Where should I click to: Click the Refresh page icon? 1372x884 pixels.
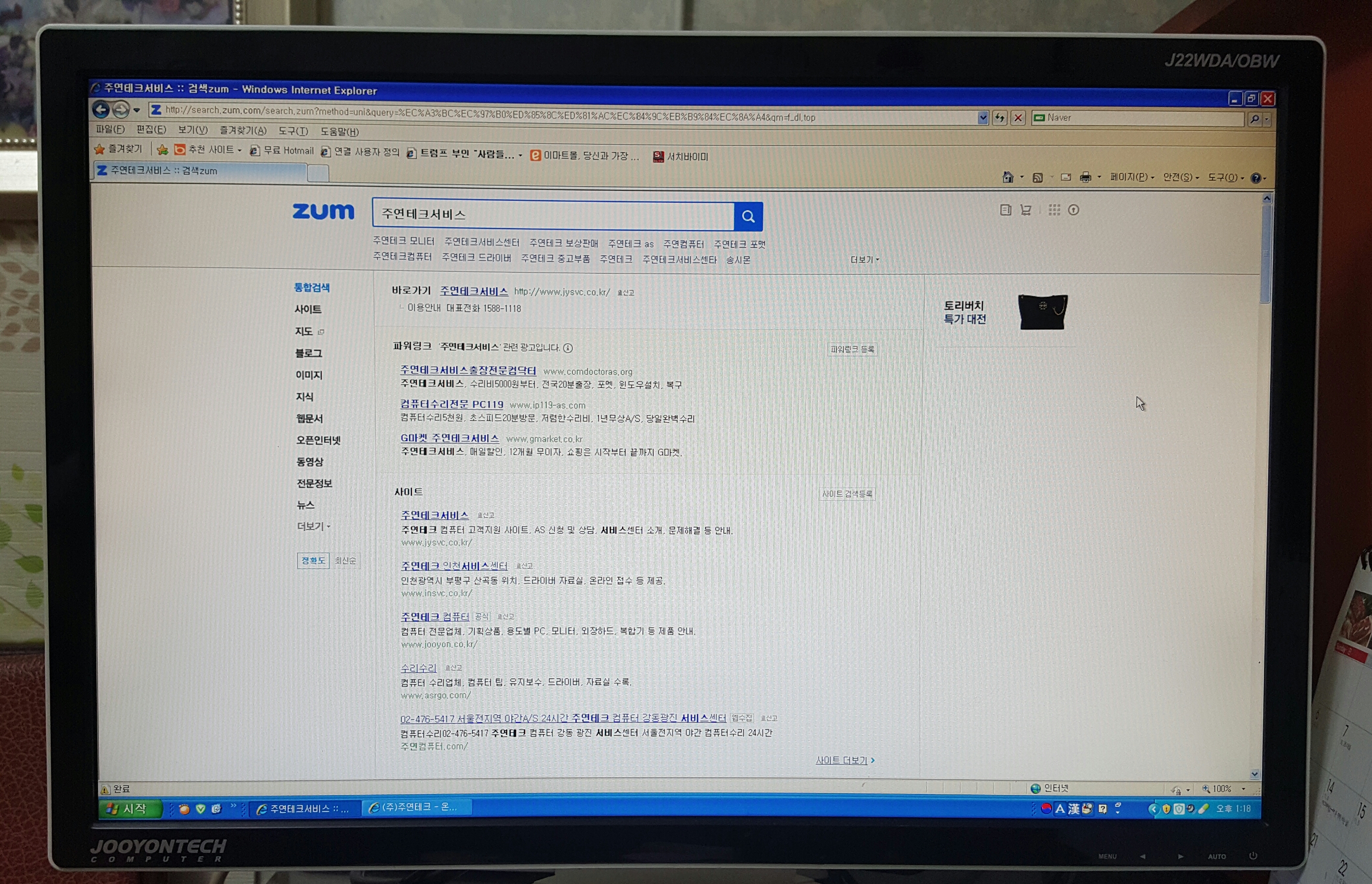1000,118
